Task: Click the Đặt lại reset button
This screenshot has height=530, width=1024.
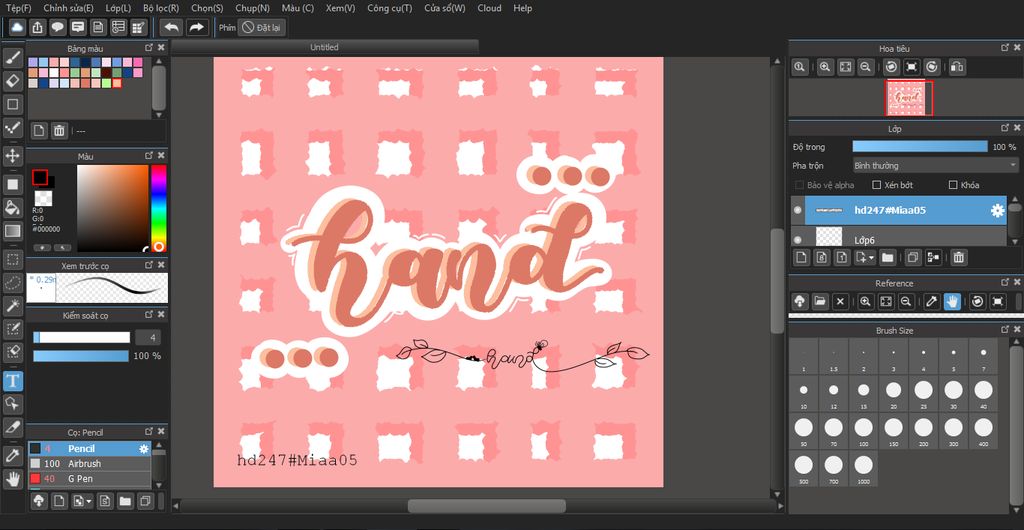Action: (x=262, y=27)
